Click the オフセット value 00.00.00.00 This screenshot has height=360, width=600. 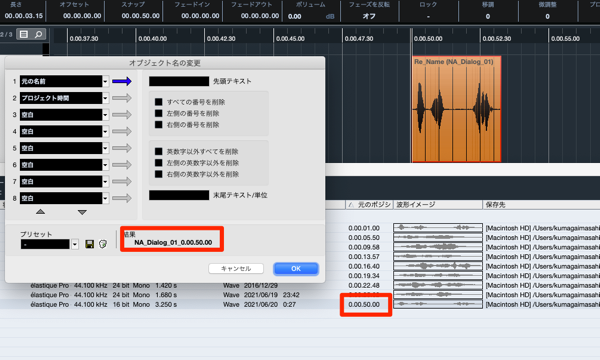click(82, 16)
